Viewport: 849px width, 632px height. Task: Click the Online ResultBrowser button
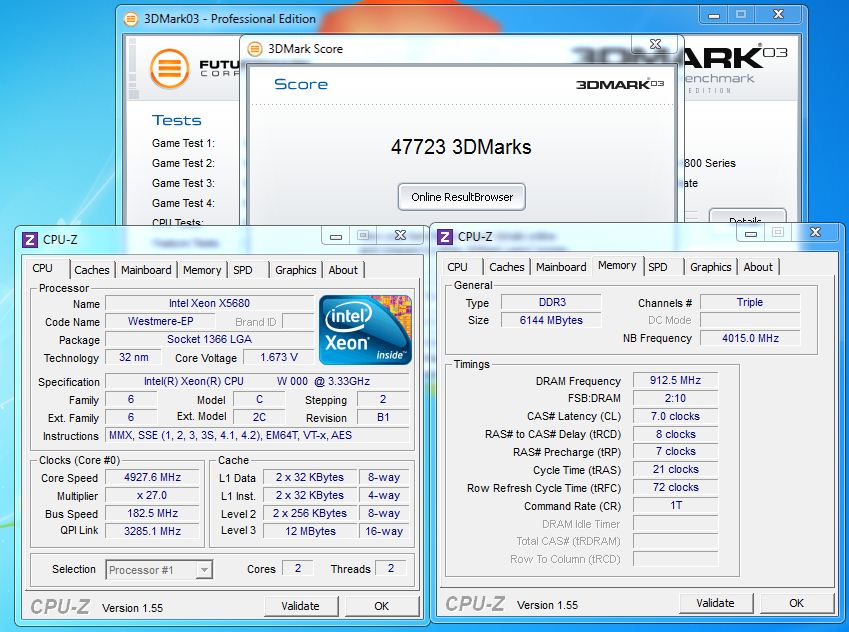pos(461,197)
